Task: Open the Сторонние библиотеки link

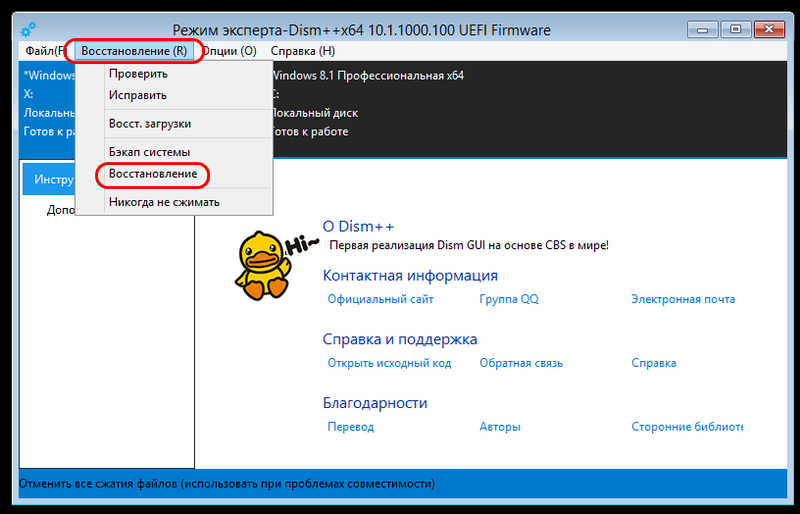Action: click(687, 427)
